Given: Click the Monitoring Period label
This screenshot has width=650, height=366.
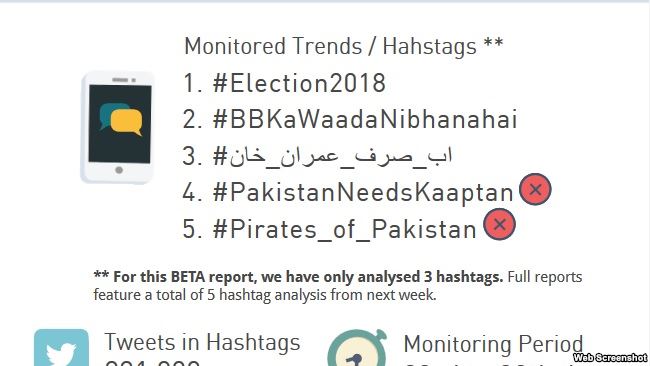Looking at the screenshot, I should coord(493,344).
